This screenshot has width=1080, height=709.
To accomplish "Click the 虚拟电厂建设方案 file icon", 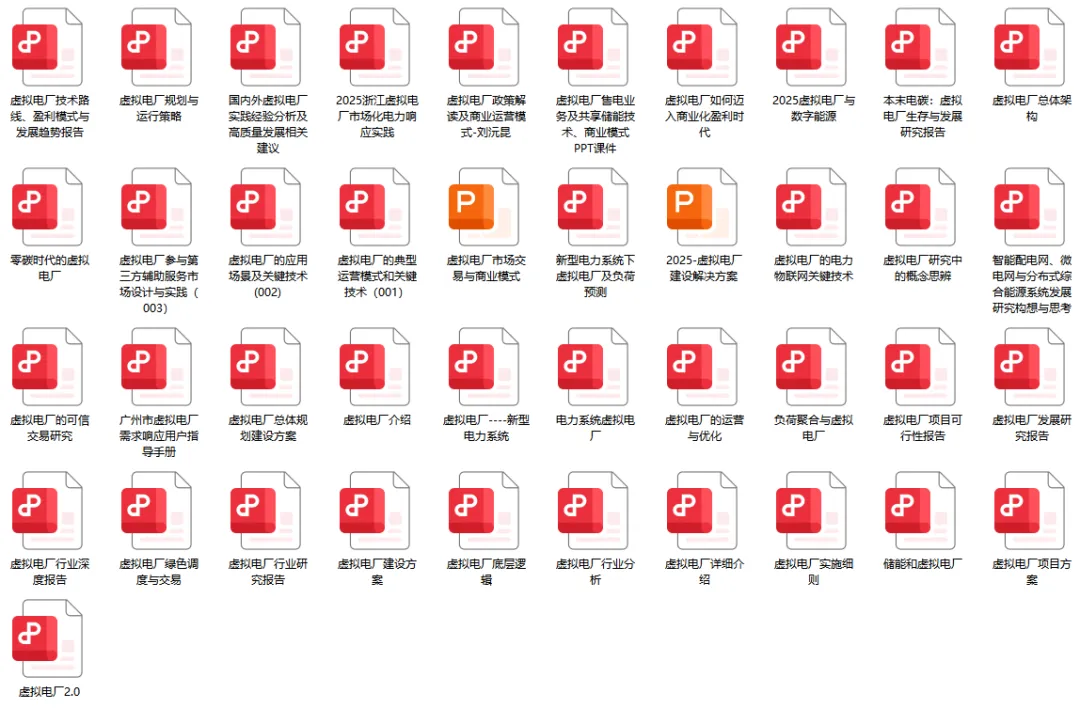I will pos(375,511).
